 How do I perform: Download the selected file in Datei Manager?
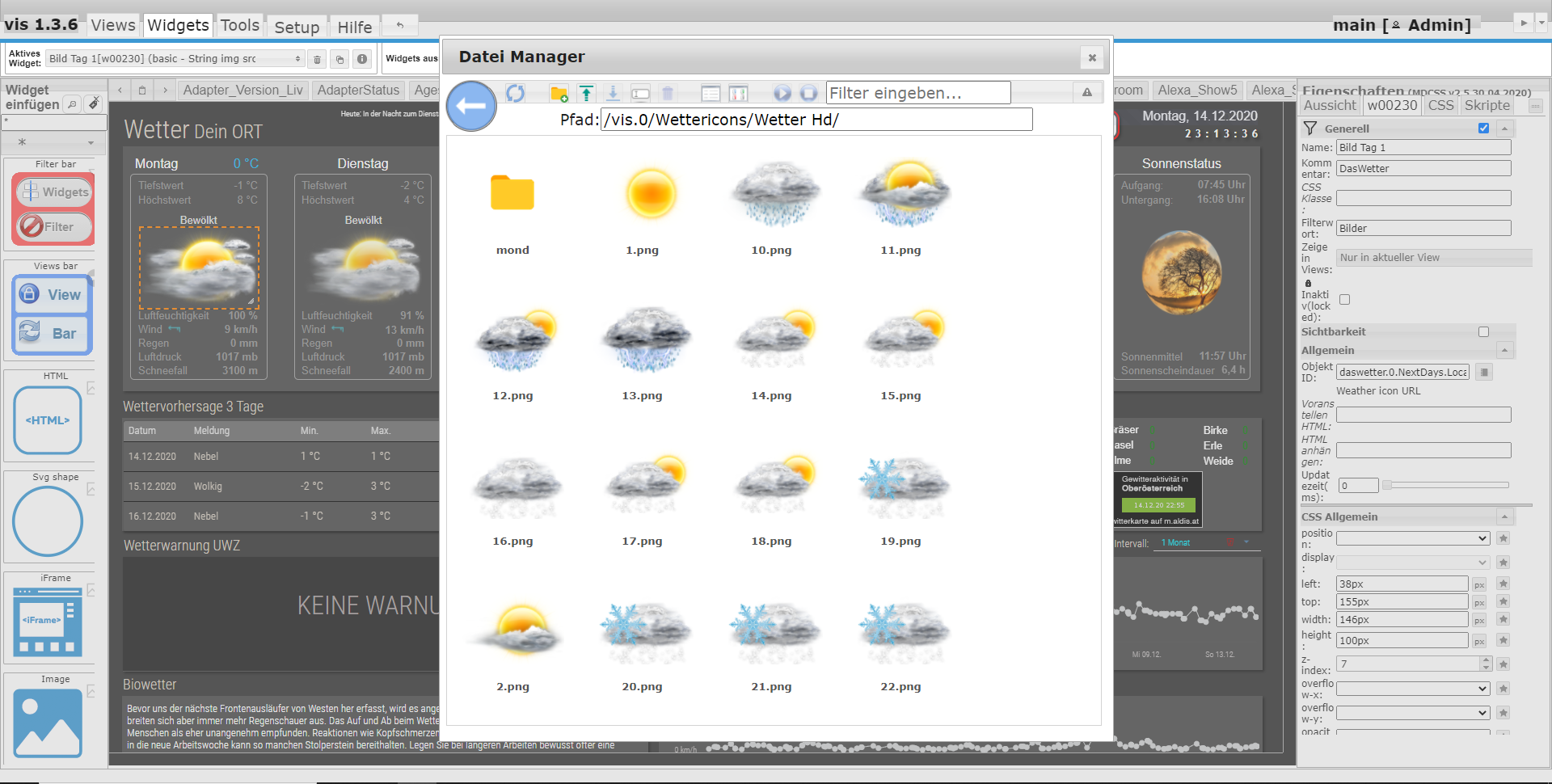[x=614, y=94]
